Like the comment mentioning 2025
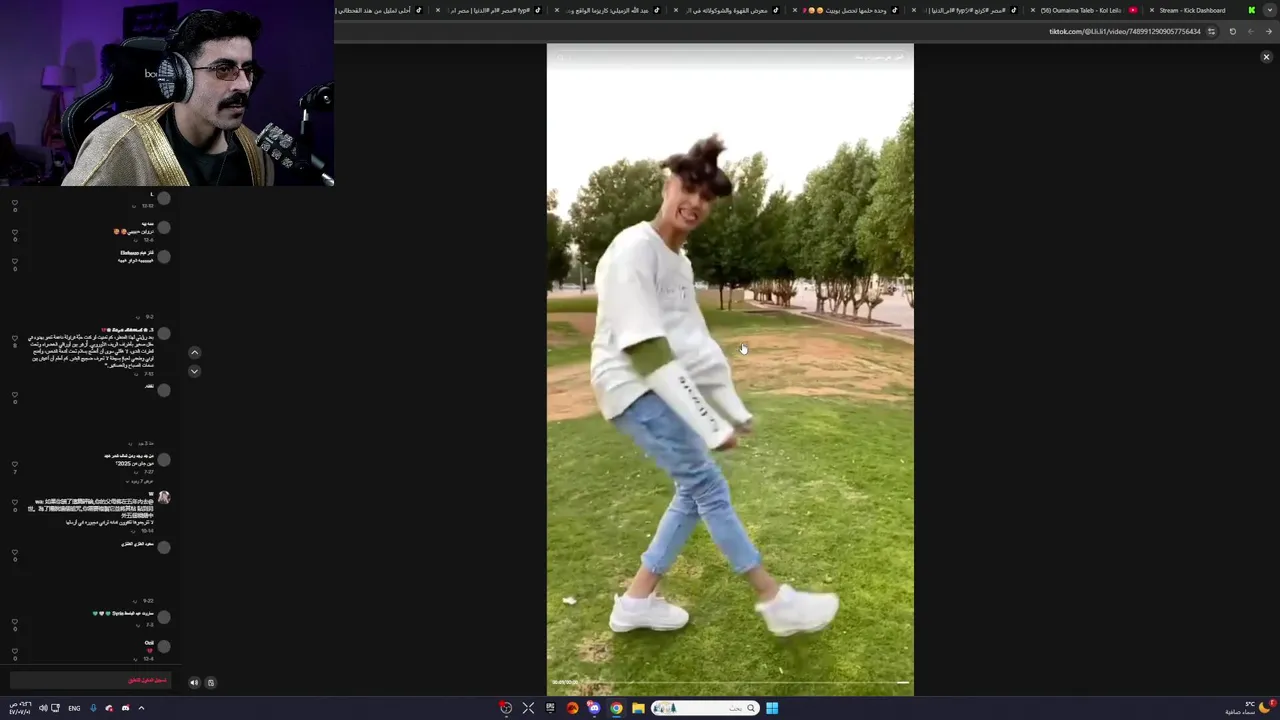Viewport: 1280px width, 720px height. pyautogui.click(x=15, y=465)
